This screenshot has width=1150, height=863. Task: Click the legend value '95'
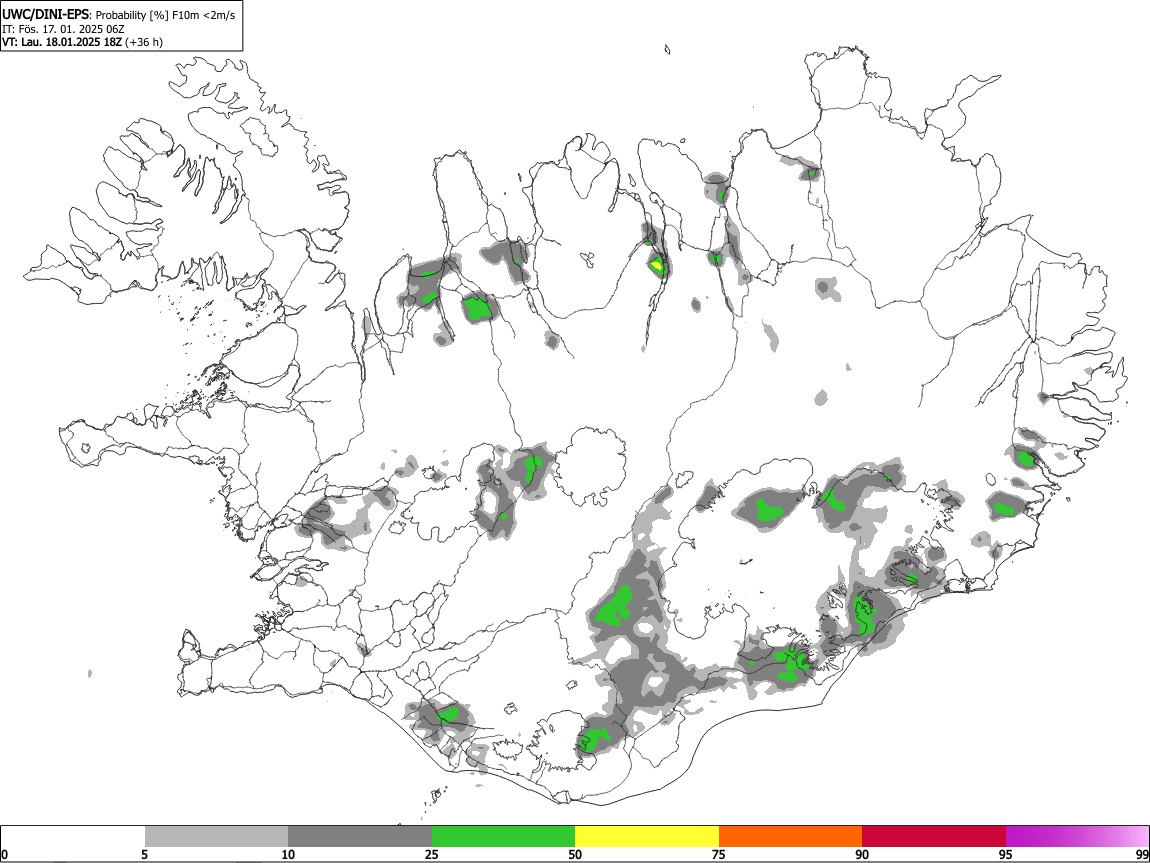coord(1006,855)
